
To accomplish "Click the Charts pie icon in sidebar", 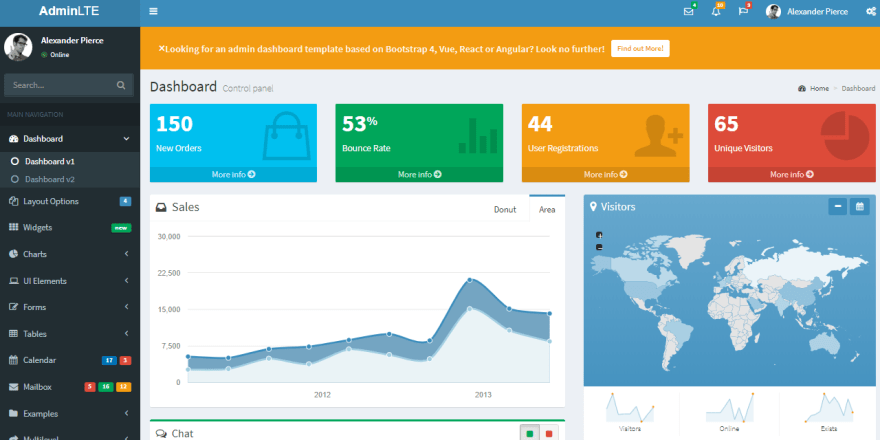I will click(x=13, y=254).
